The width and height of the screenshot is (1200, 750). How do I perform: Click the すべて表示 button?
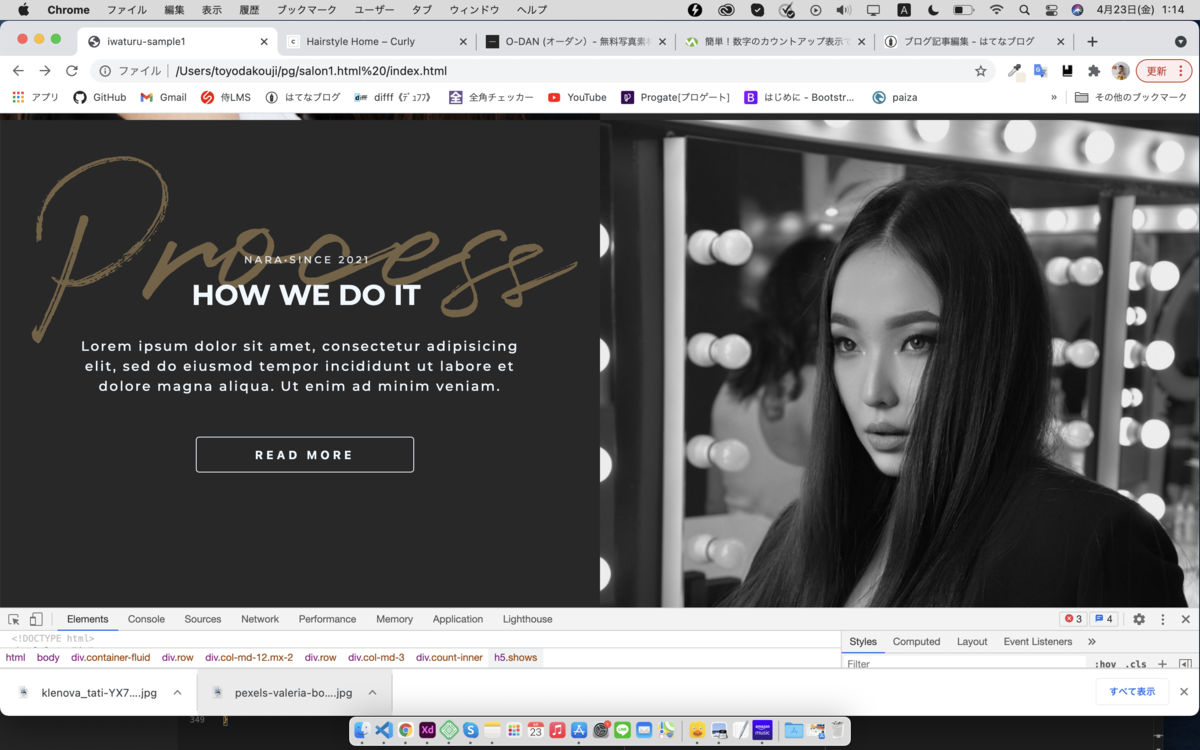[1132, 691]
